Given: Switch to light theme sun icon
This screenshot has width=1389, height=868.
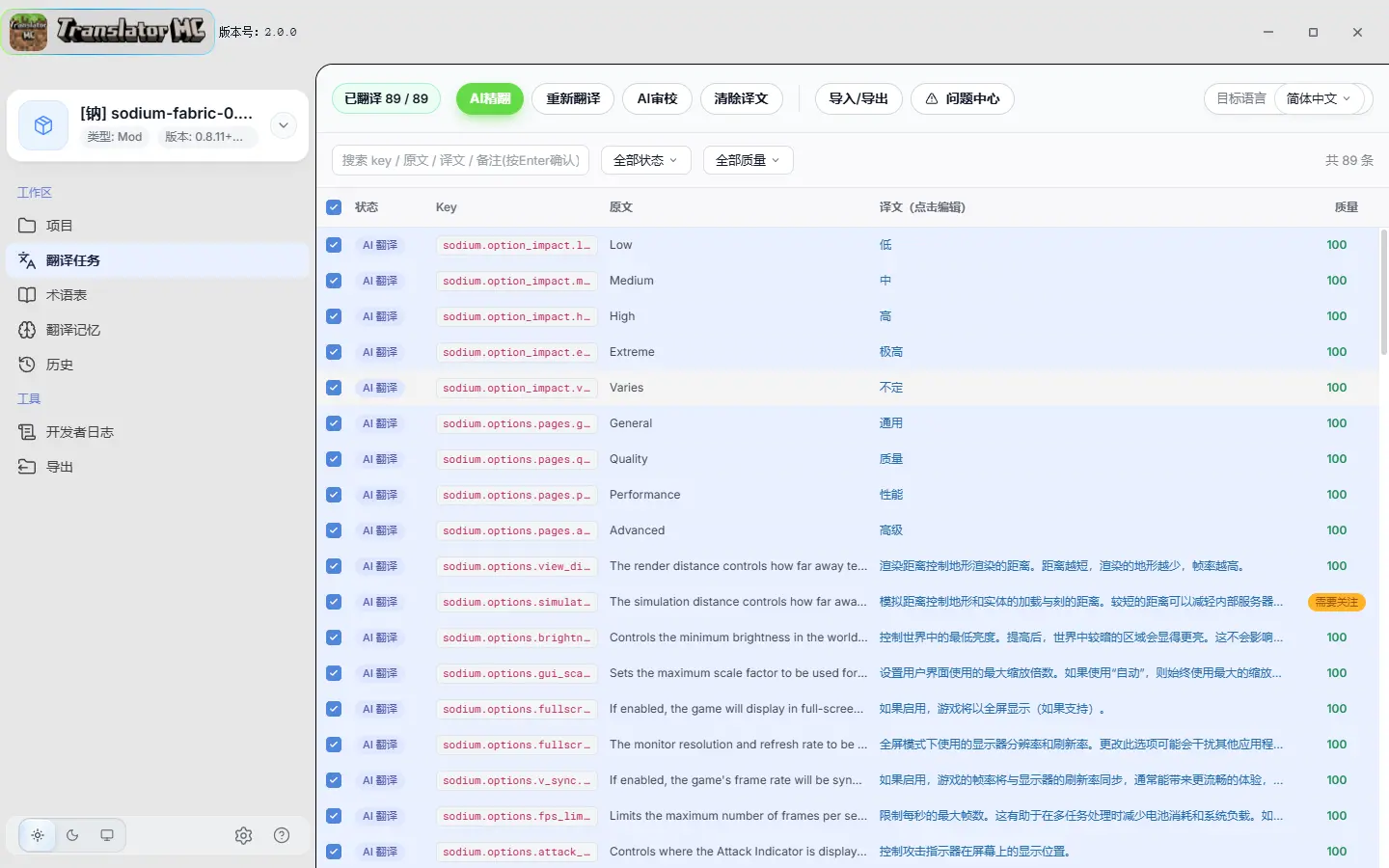Looking at the screenshot, I should click(x=38, y=835).
